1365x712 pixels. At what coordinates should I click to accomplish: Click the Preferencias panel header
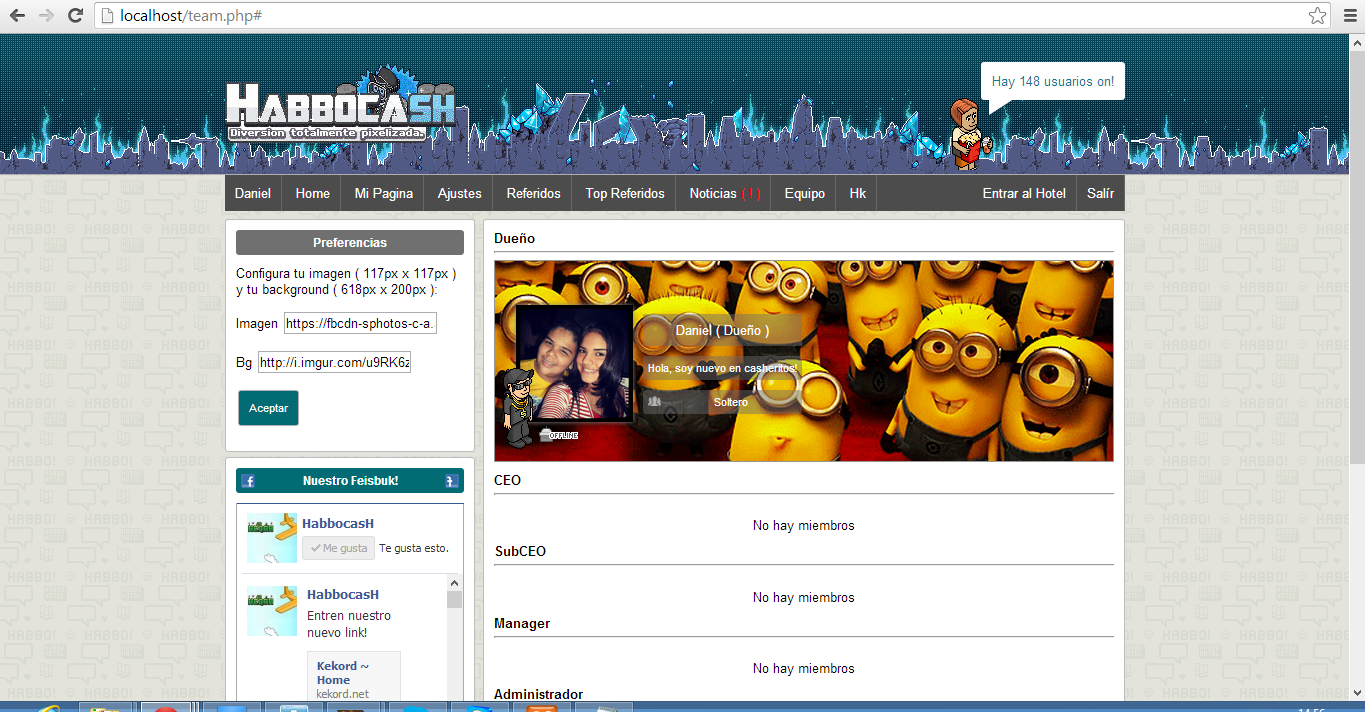point(350,243)
